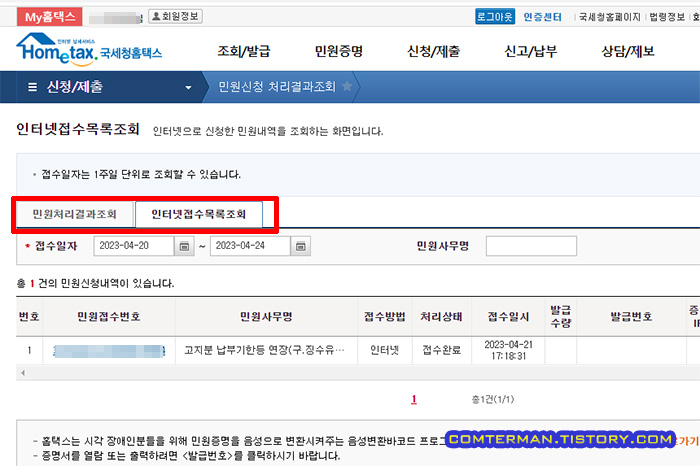Click the 발급 수량 column header
The image size is (700, 466).
(560, 316)
